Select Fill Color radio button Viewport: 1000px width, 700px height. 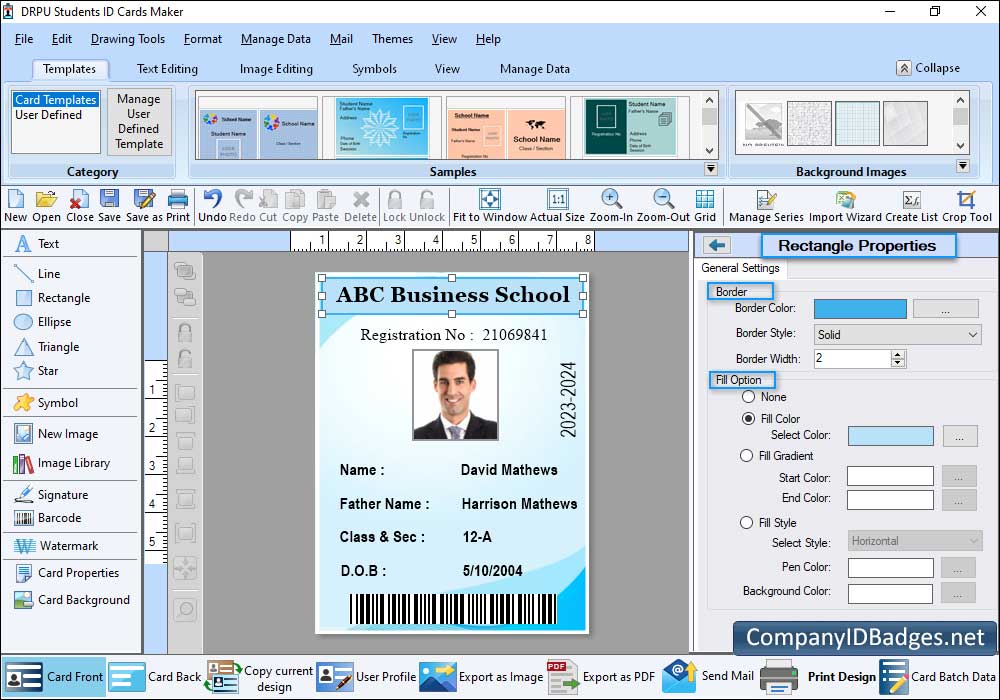(749, 419)
